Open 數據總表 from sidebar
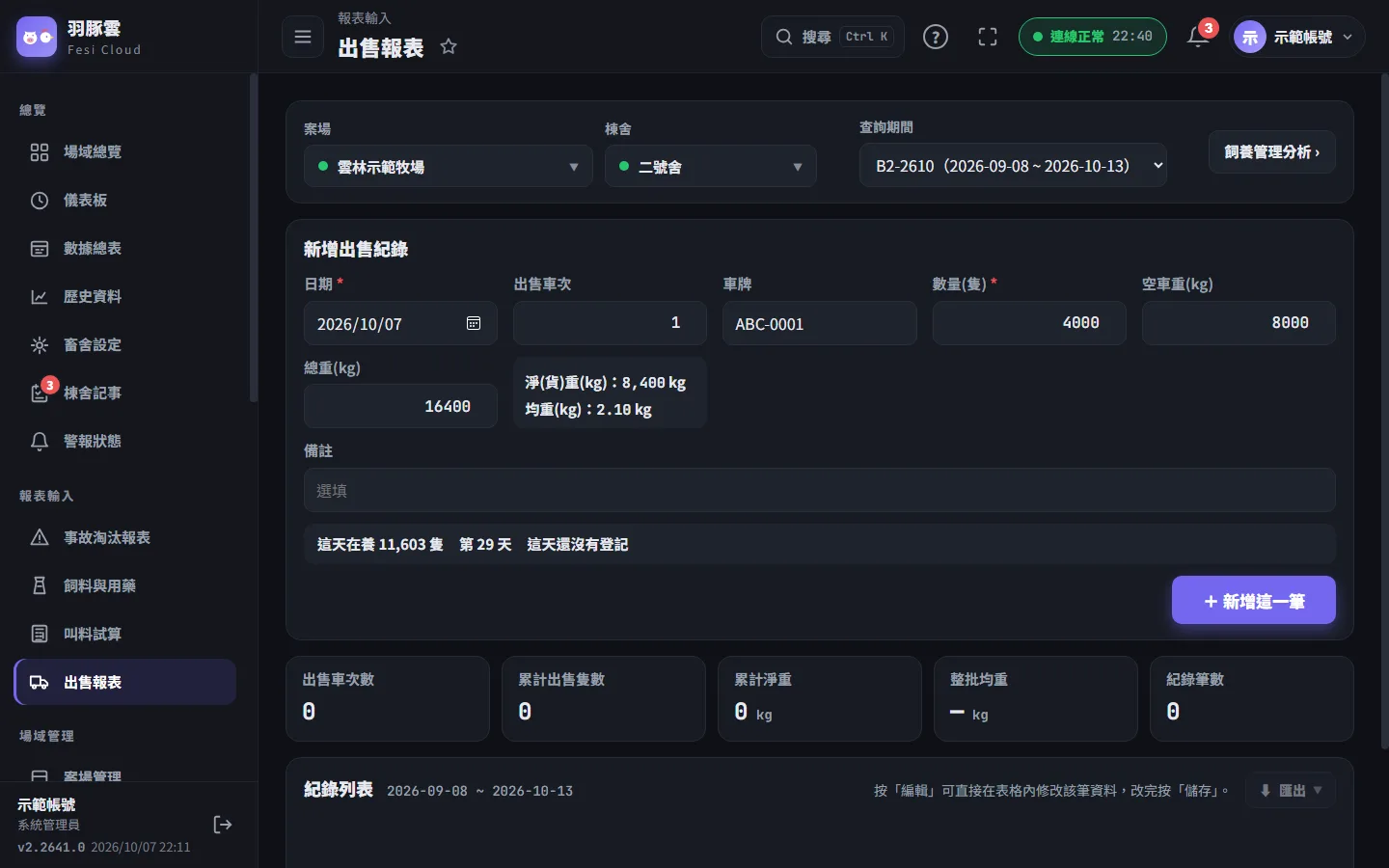Image resolution: width=1389 pixels, height=868 pixels. (125, 248)
